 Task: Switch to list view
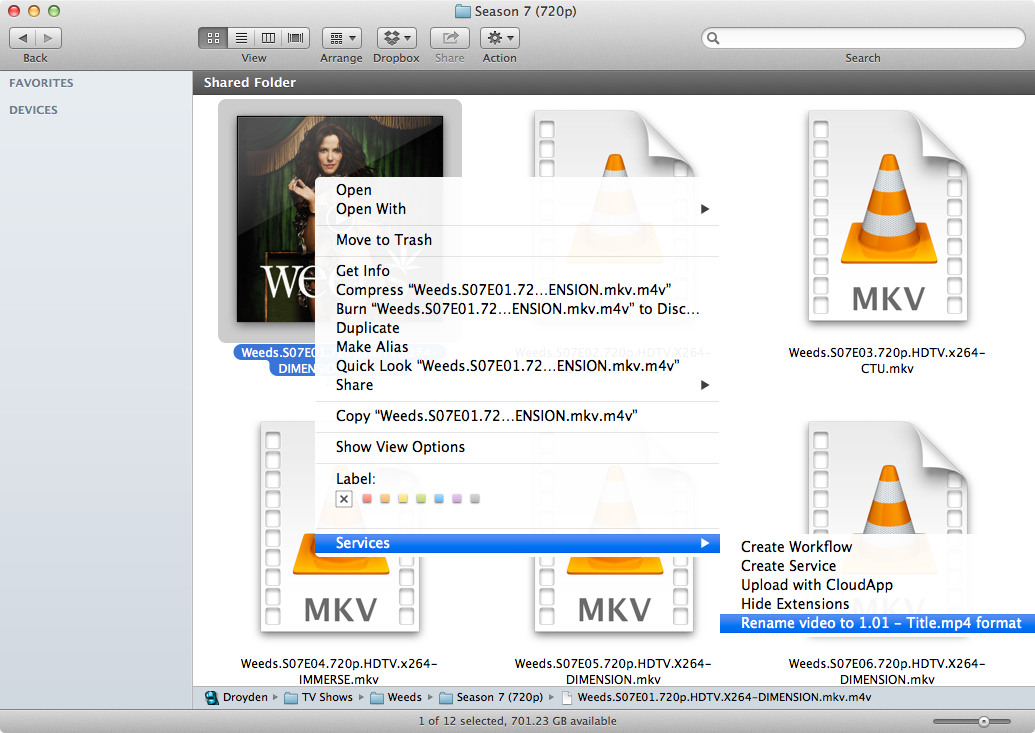click(241, 38)
